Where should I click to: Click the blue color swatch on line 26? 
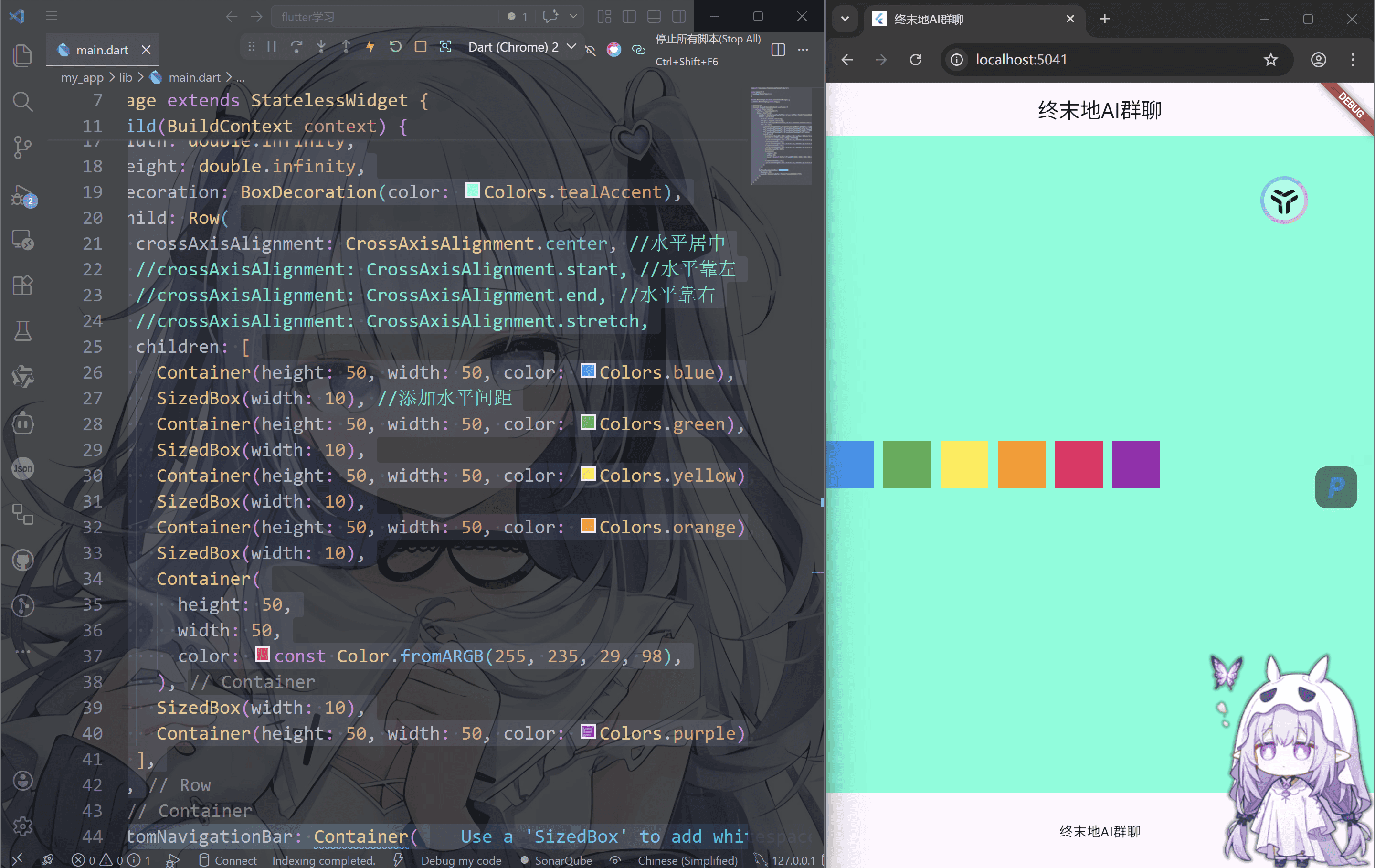click(x=588, y=370)
